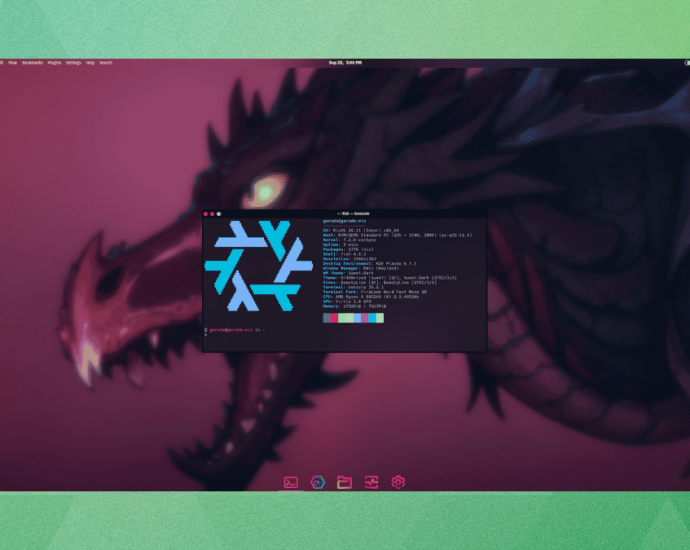Click the WM Theme line

click(348, 273)
